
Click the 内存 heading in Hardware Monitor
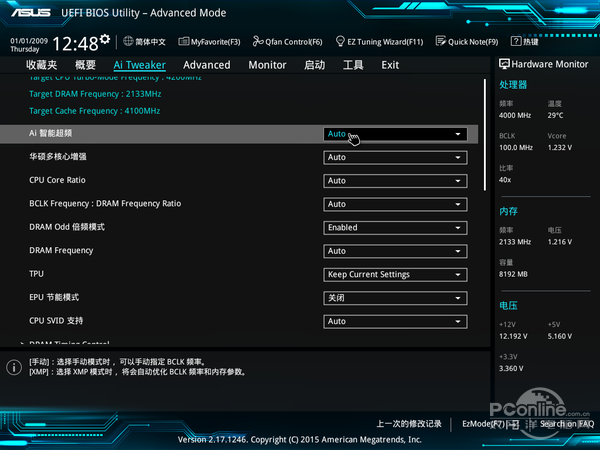pyautogui.click(x=508, y=211)
